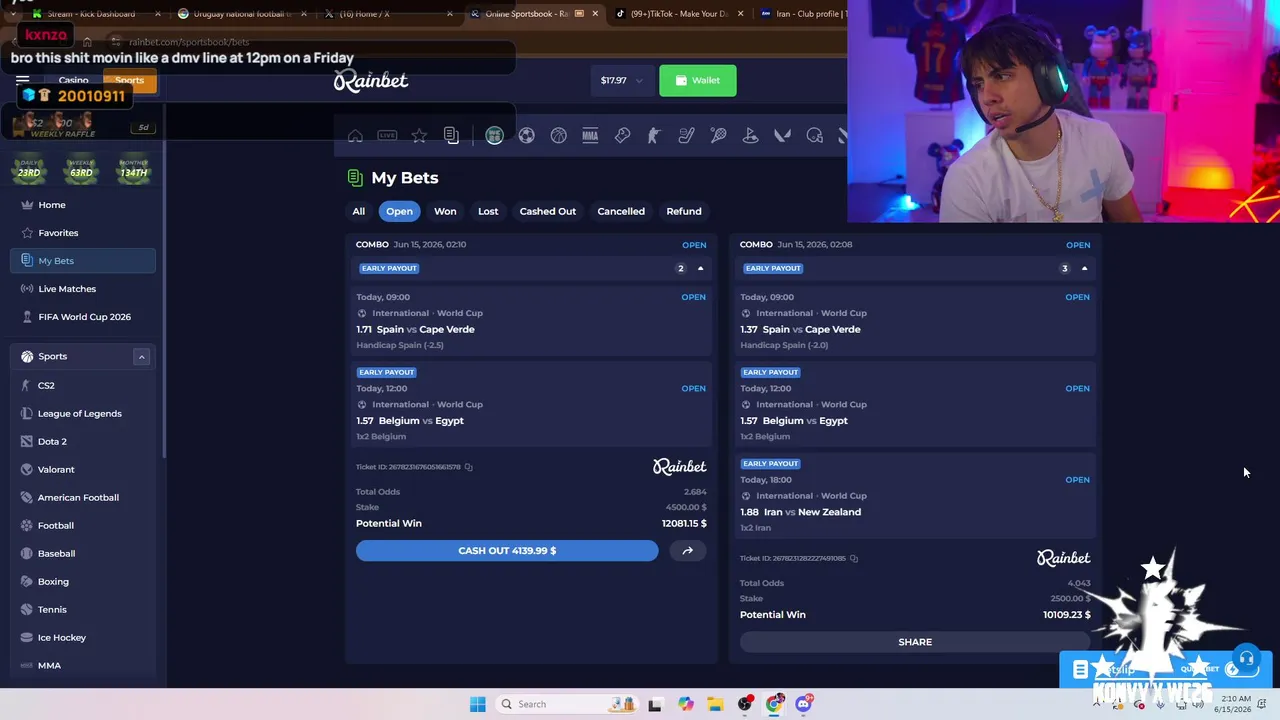
Task: Open Copilot from the taskbar
Action: 686,704
